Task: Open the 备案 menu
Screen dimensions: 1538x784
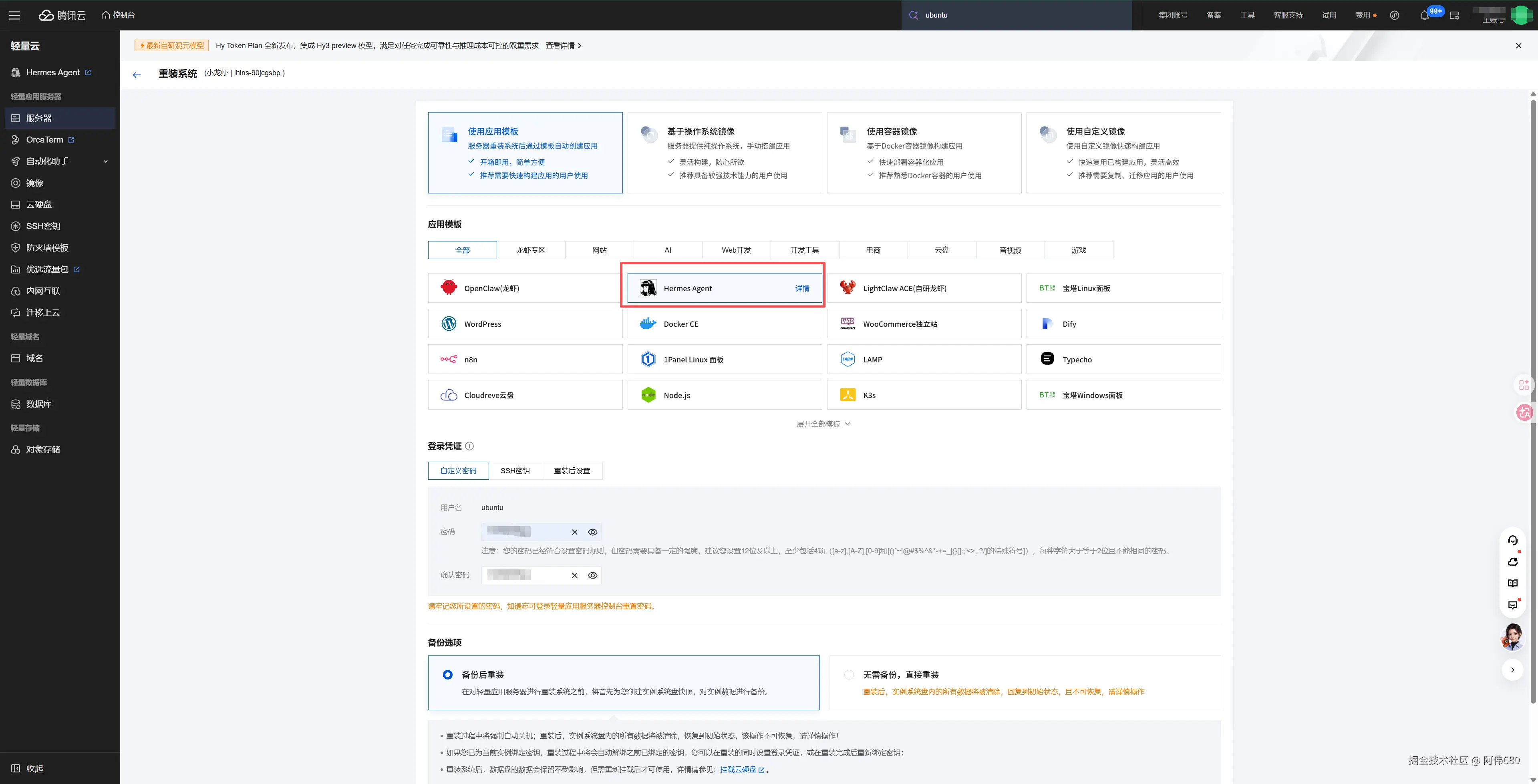Action: pos(1214,15)
